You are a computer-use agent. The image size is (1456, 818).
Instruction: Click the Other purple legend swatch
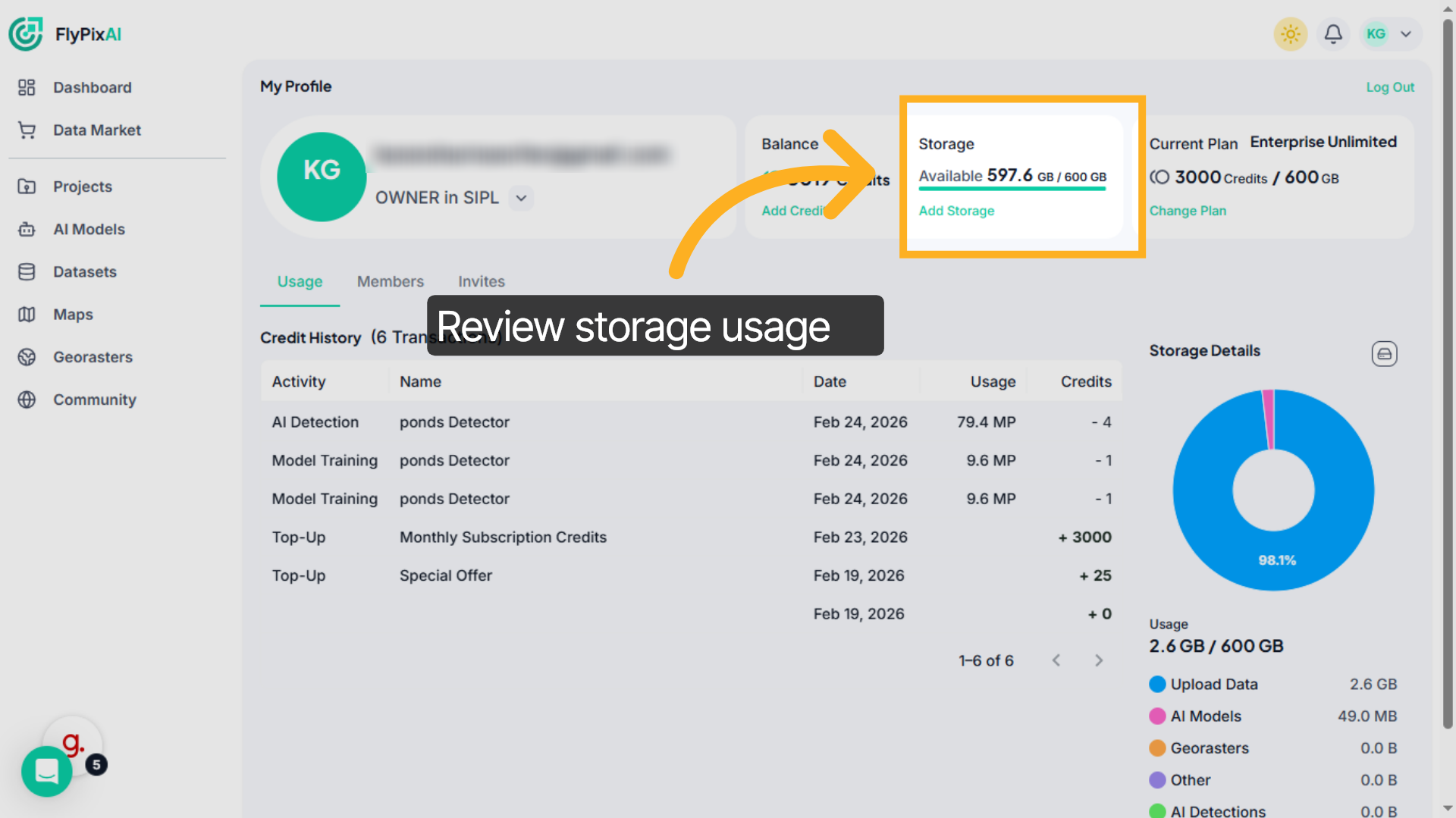tap(1157, 780)
